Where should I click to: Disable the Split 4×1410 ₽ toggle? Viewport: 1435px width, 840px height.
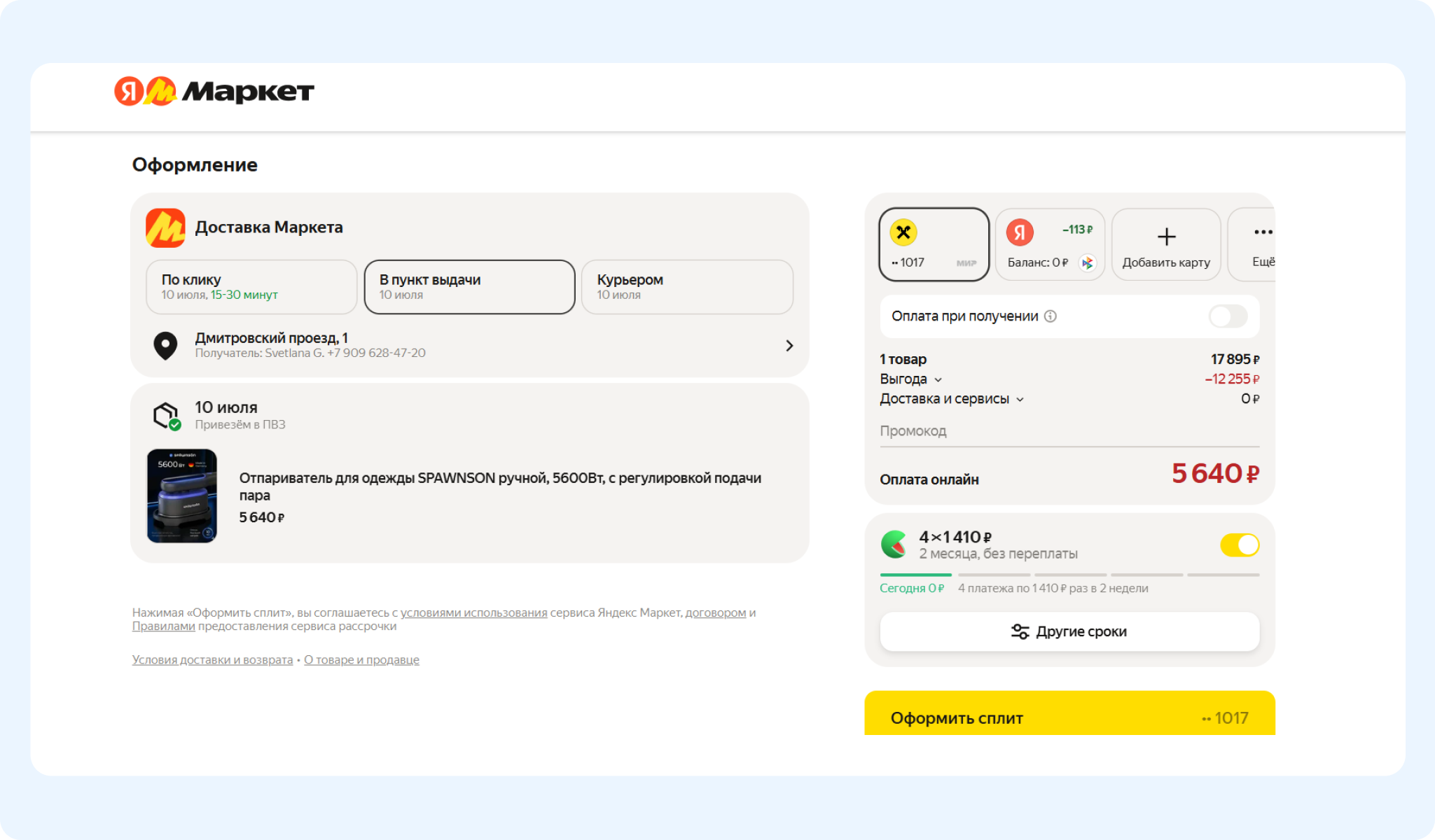point(1240,545)
